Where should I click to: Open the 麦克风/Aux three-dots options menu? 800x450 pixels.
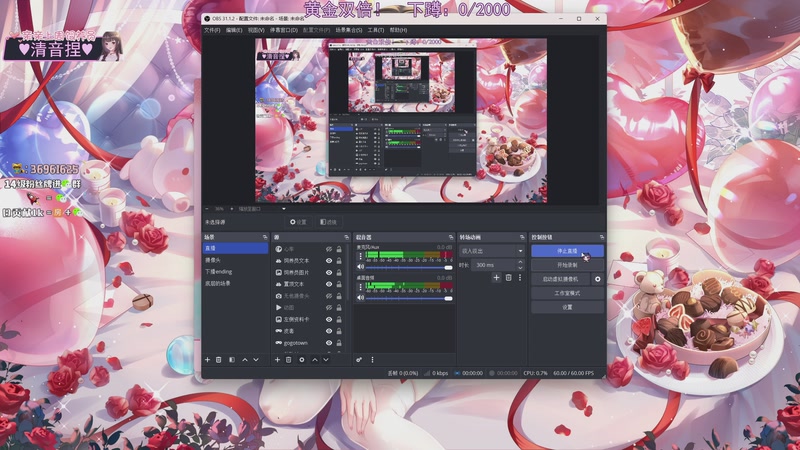pos(361,256)
